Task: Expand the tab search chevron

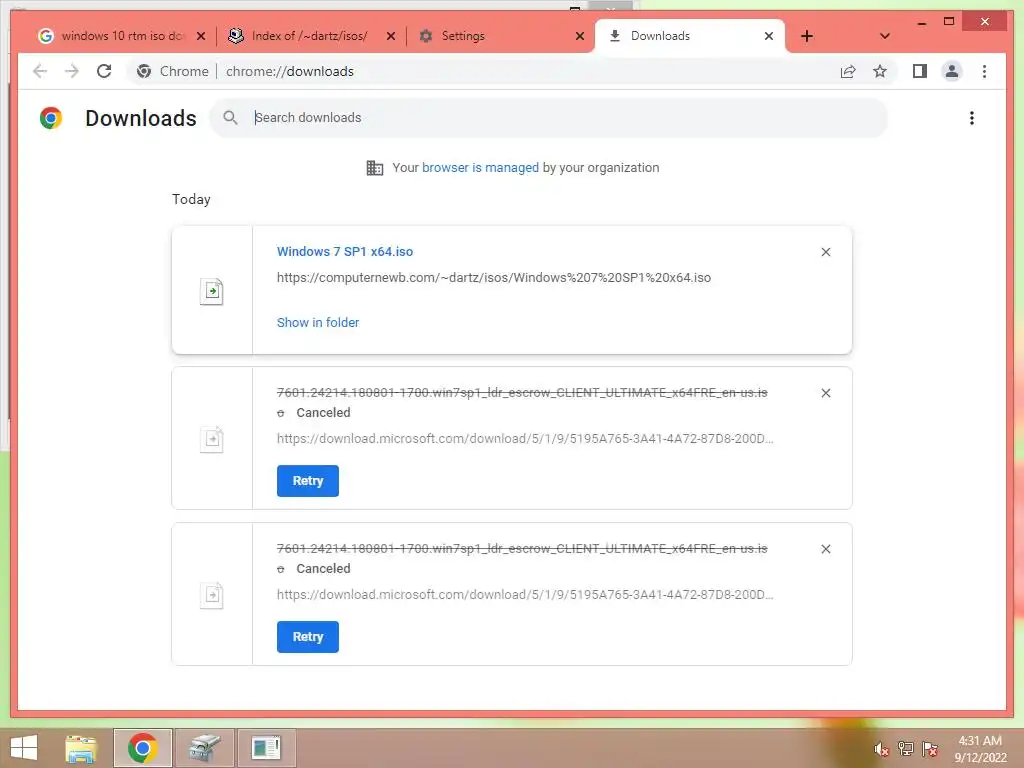Action: click(885, 36)
